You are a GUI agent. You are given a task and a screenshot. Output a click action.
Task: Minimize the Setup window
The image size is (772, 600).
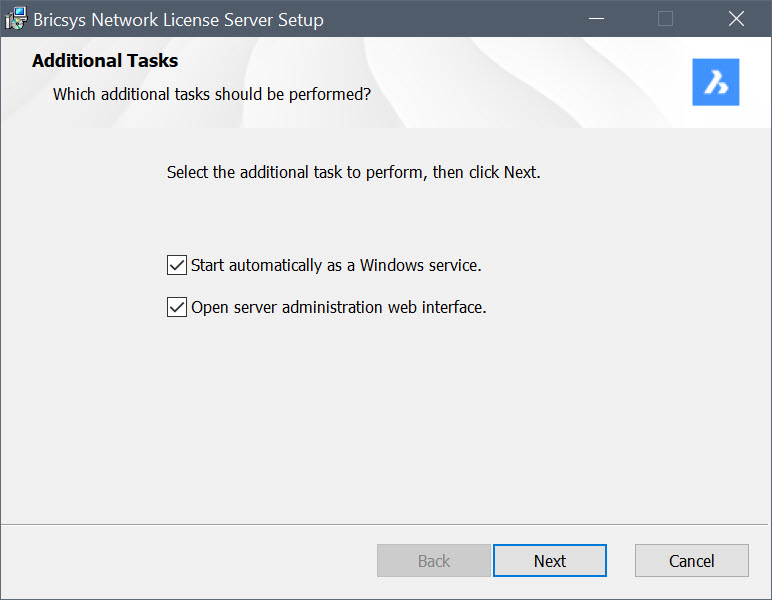(596, 19)
